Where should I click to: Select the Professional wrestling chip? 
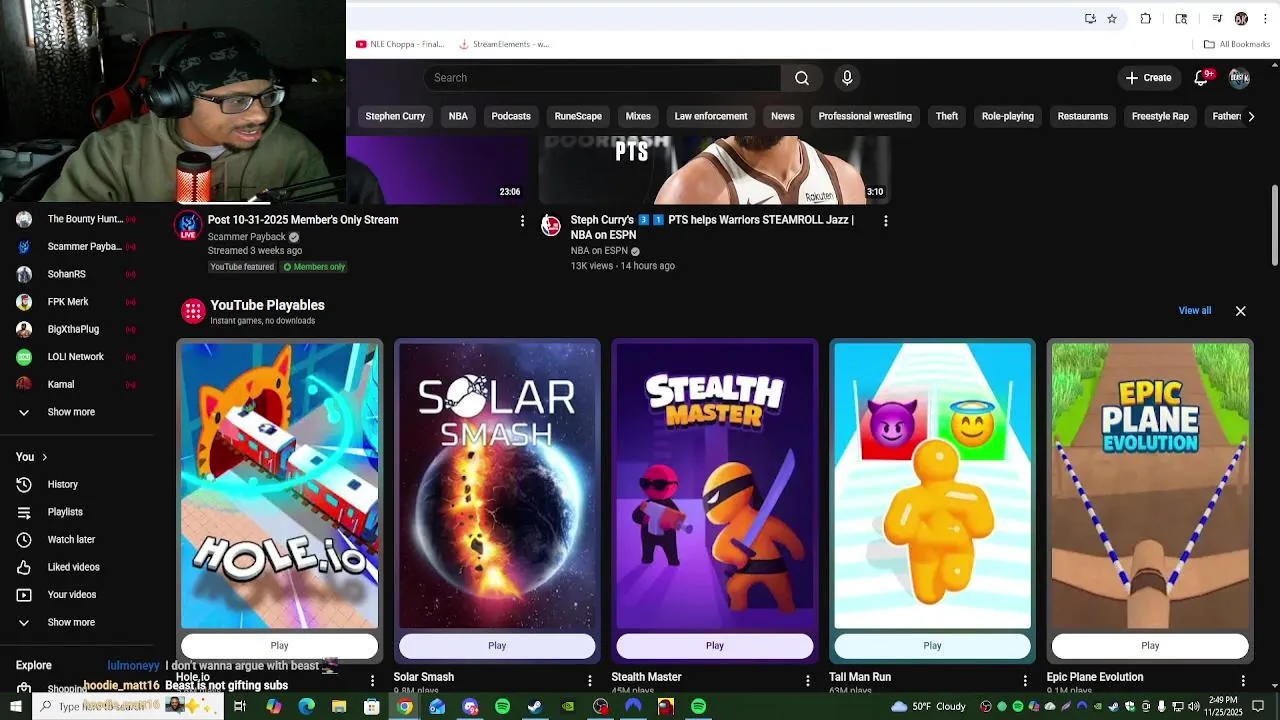[x=865, y=116]
